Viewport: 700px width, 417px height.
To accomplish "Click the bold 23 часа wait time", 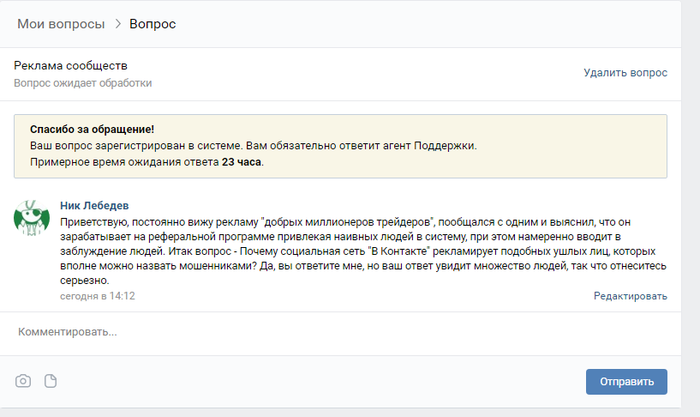I will click(241, 162).
